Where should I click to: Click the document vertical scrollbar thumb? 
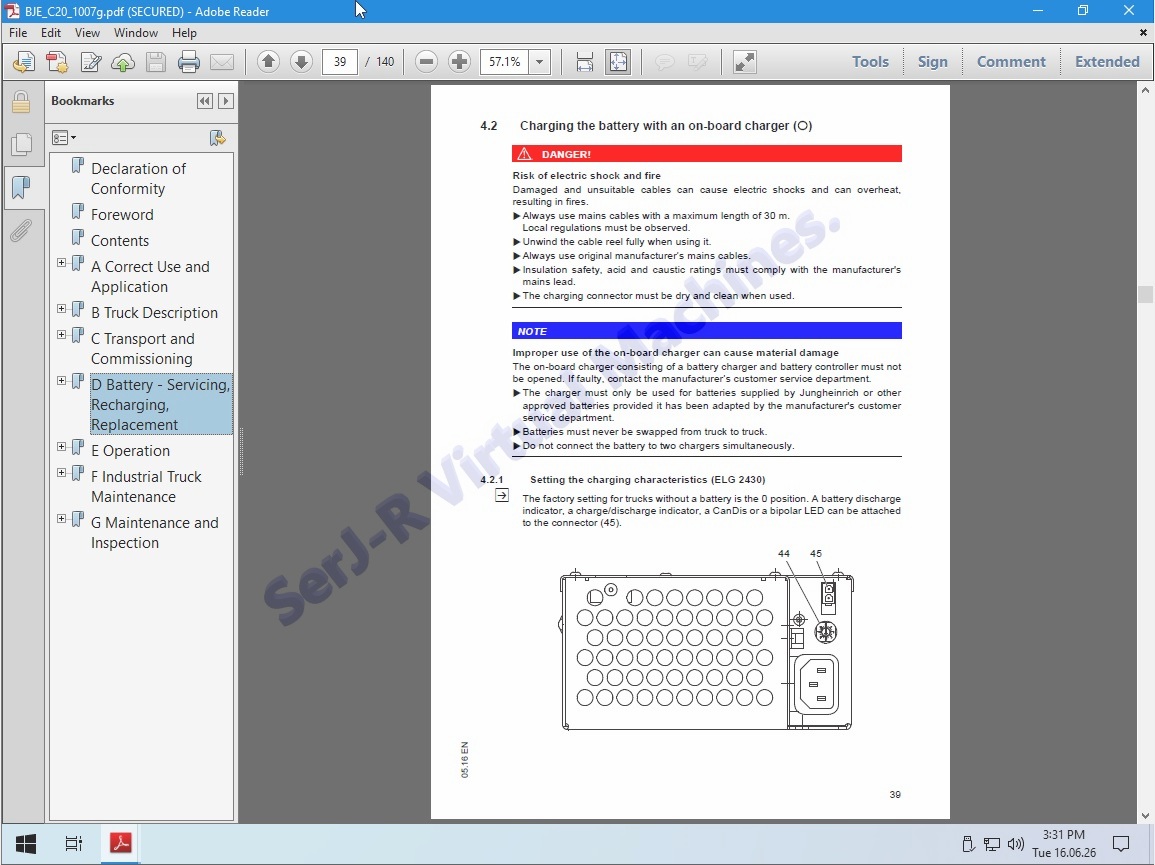point(1145,294)
